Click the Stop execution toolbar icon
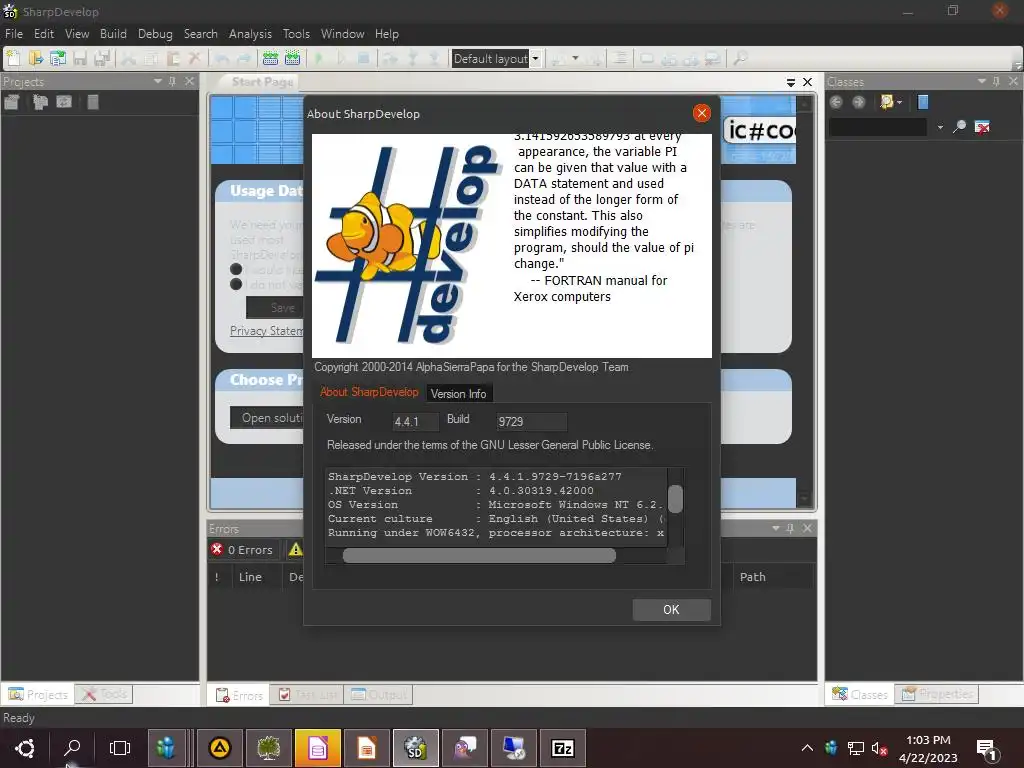Image resolution: width=1024 pixels, height=768 pixels. tap(363, 59)
